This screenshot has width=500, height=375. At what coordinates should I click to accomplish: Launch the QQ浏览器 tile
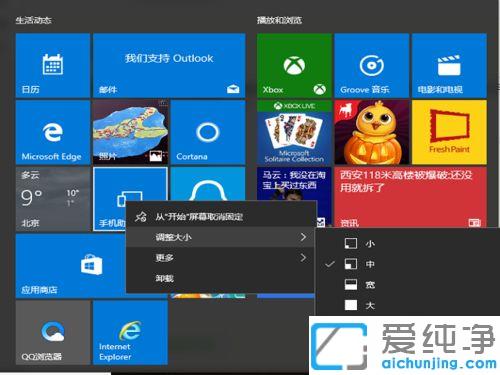pyautogui.click(x=53, y=333)
